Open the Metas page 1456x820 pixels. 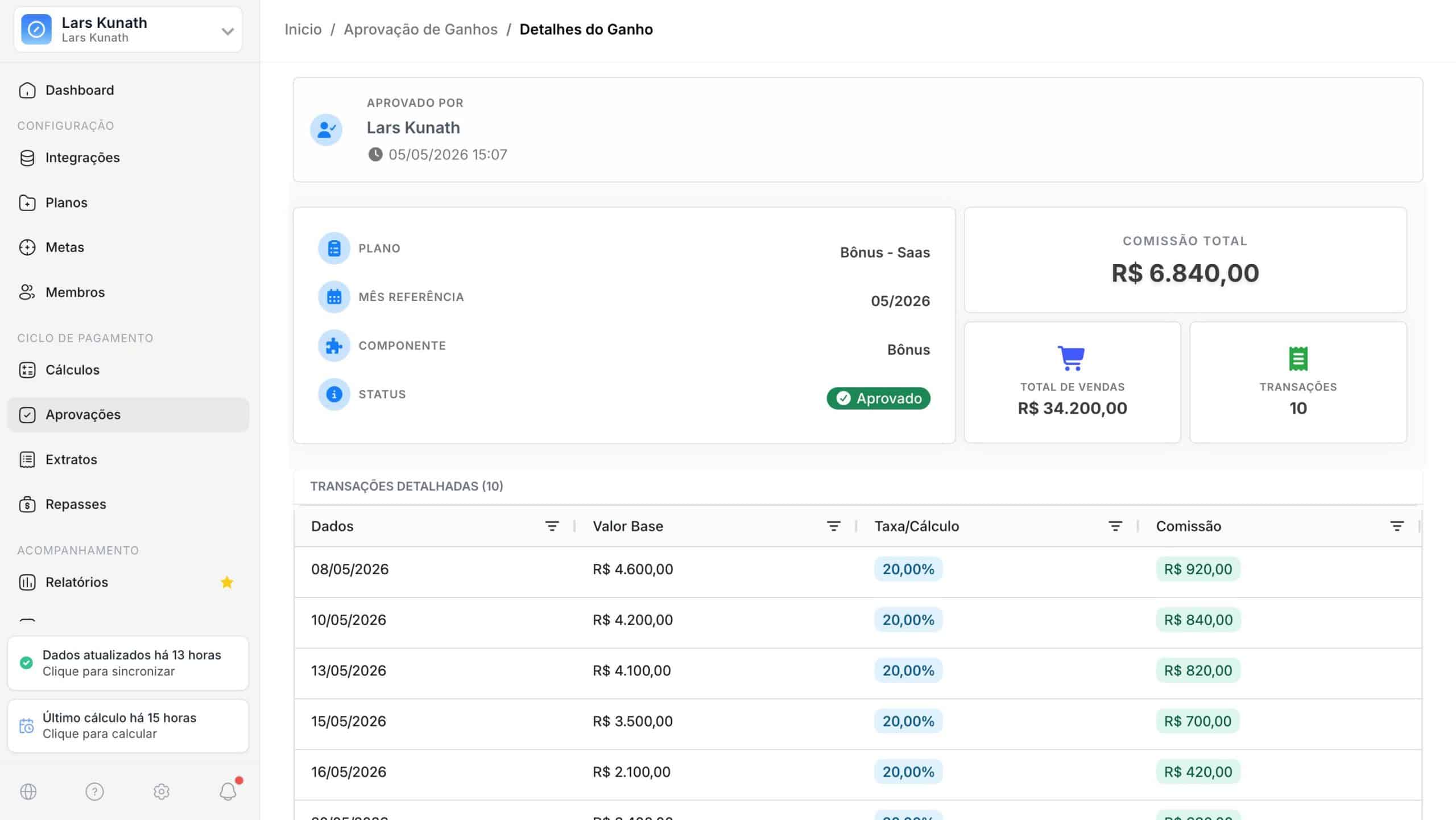(x=128, y=247)
